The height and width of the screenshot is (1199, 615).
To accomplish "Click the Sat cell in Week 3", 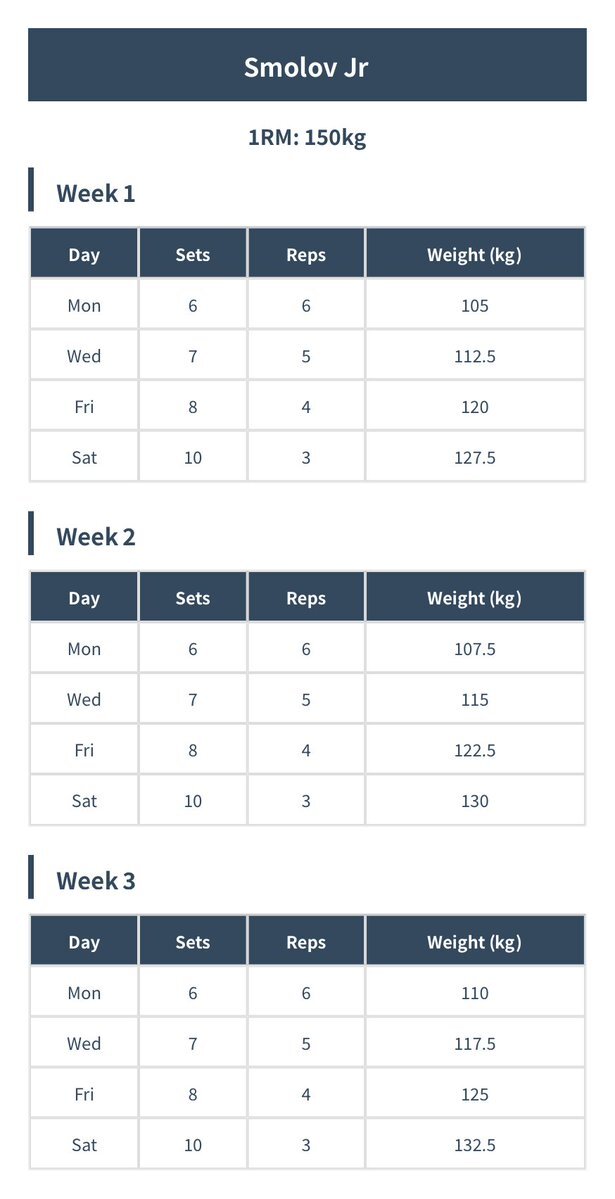I will [84, 1144].
